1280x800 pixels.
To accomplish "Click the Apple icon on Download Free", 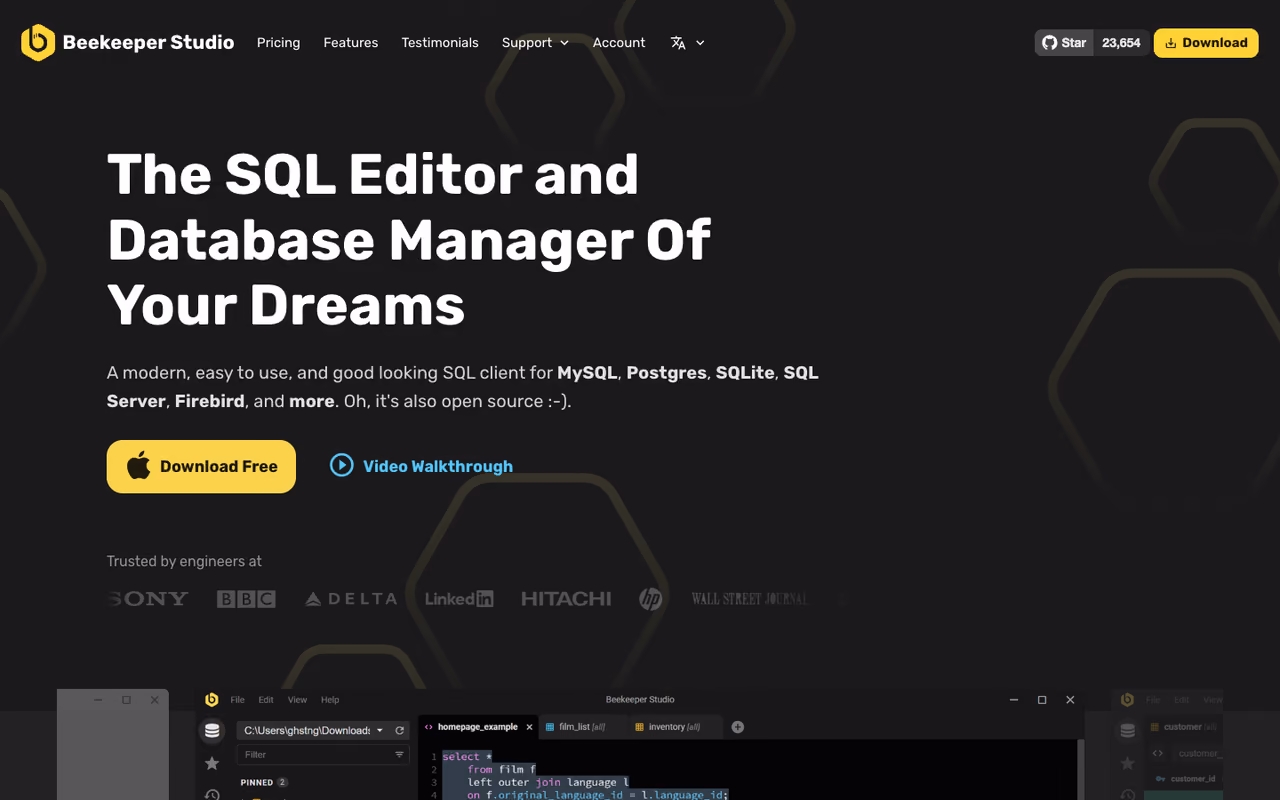I will coord(139,466).
